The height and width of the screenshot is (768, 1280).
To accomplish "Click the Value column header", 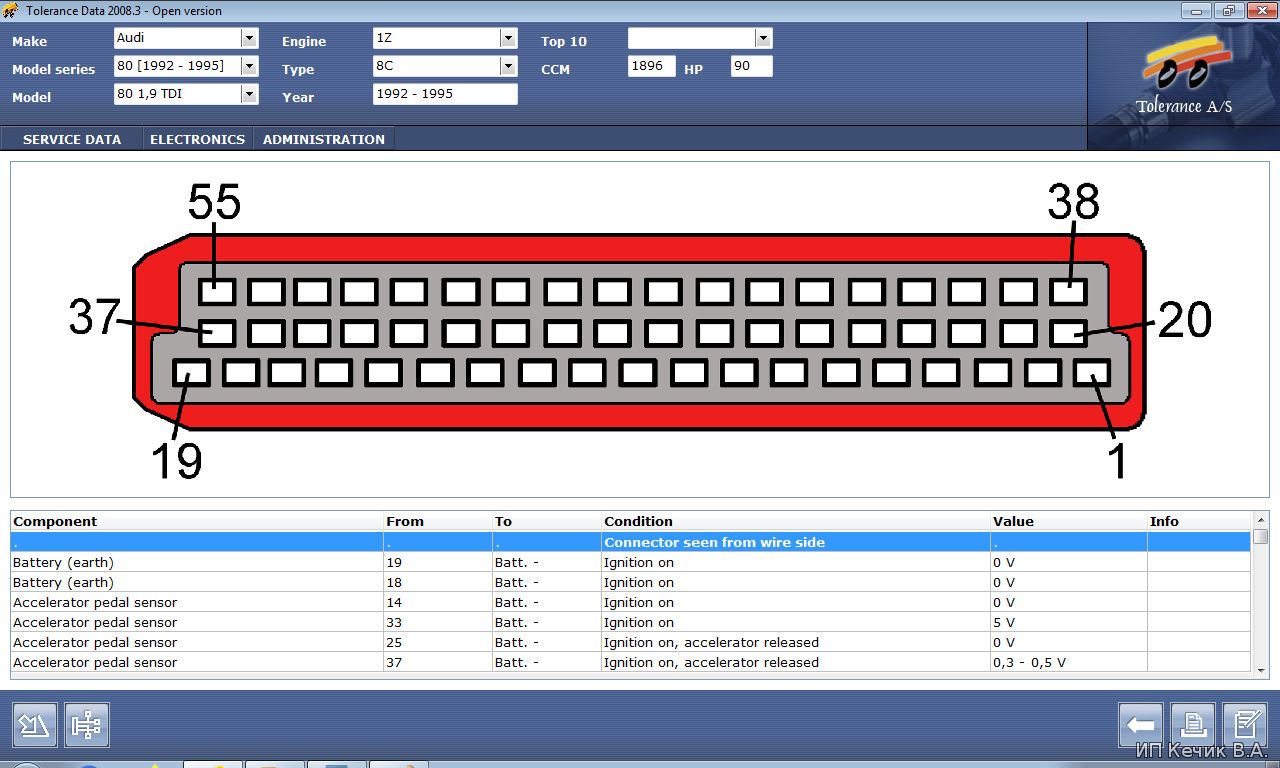I will [x=1069, y=521].
